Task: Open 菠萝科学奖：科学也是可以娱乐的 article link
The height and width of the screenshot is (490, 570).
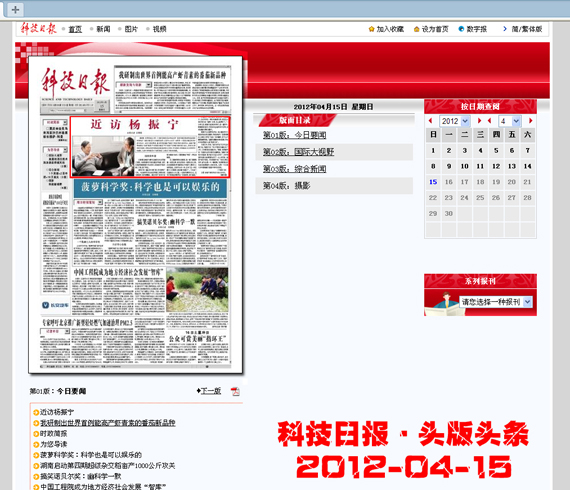Action: click(91, 455)
